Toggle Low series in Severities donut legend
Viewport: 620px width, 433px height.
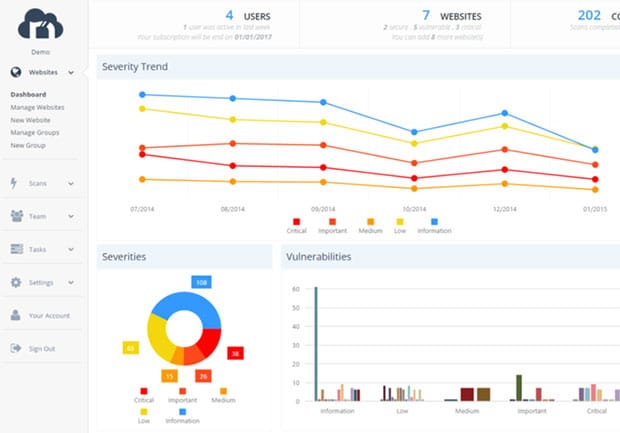coord(144,410)
